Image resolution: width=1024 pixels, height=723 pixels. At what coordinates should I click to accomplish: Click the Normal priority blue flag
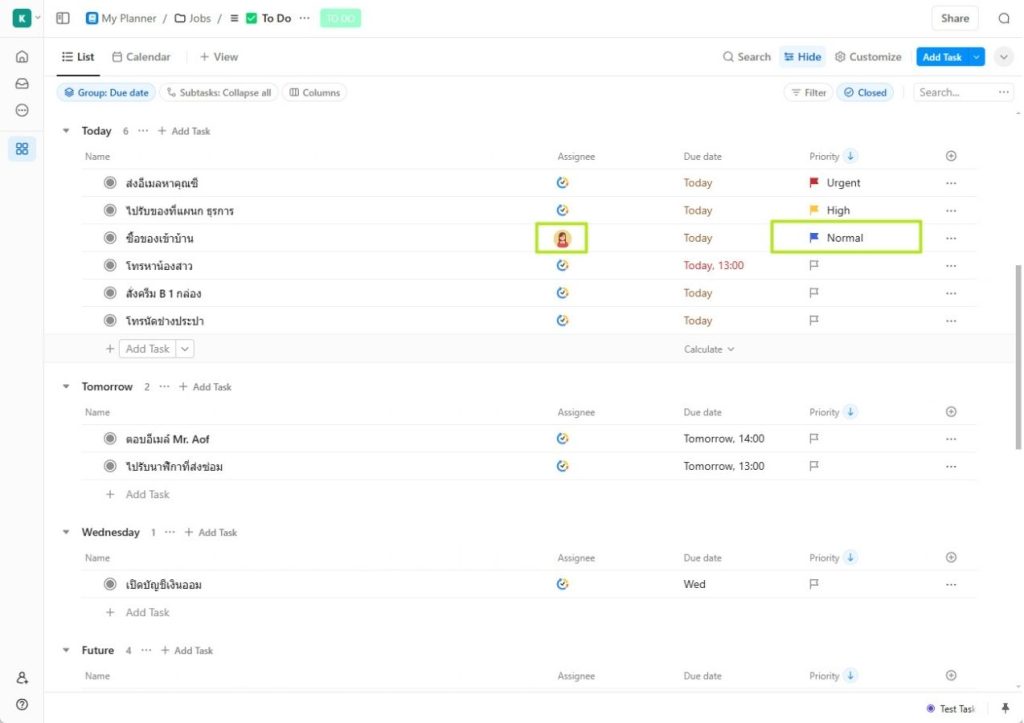pyautogui.click(x=814, y=238)
